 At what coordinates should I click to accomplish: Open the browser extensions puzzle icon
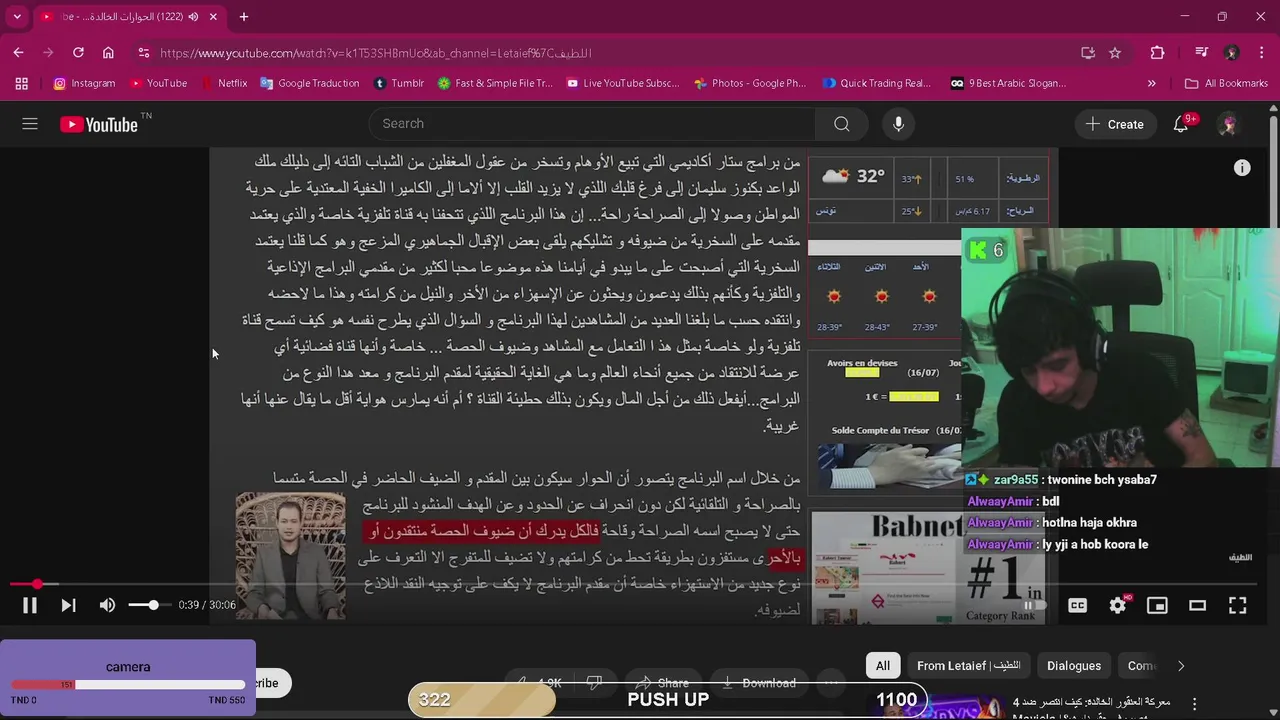click(x=1157, y=53)
